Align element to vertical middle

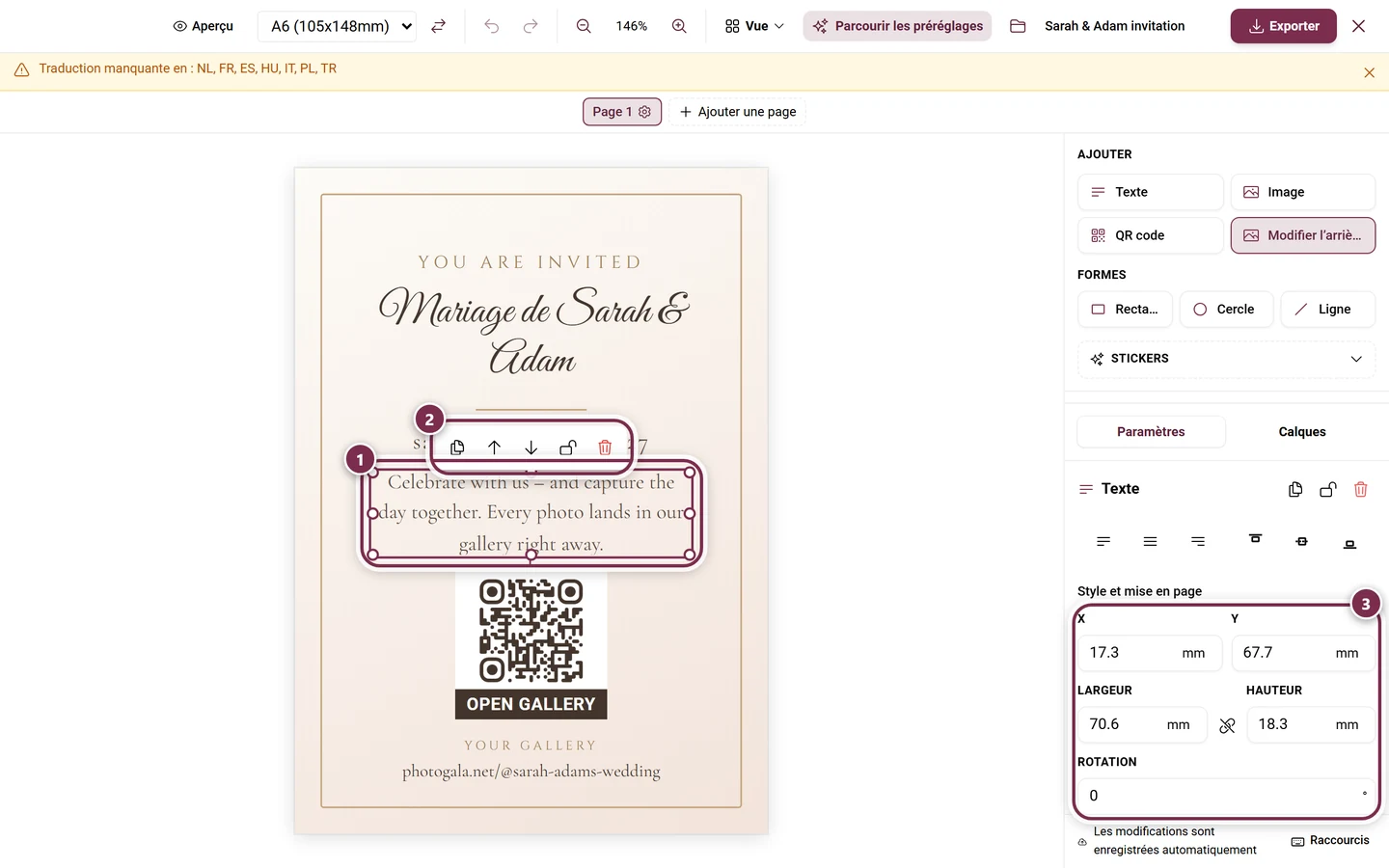(1302, 542)
